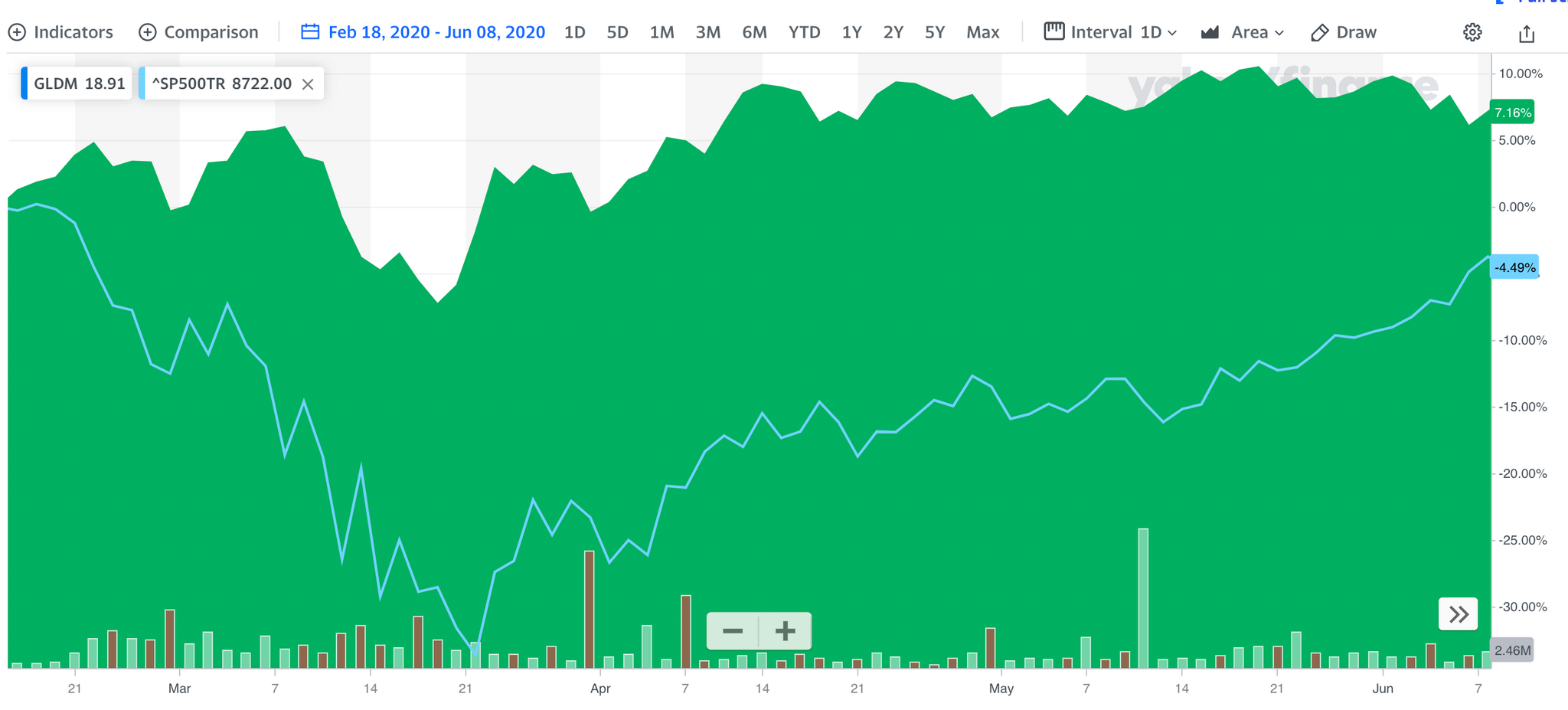Click the GLDM blue color bar
Image resolution: width=1568 pixels, height=710 pixels.
(x=24, y=83)
